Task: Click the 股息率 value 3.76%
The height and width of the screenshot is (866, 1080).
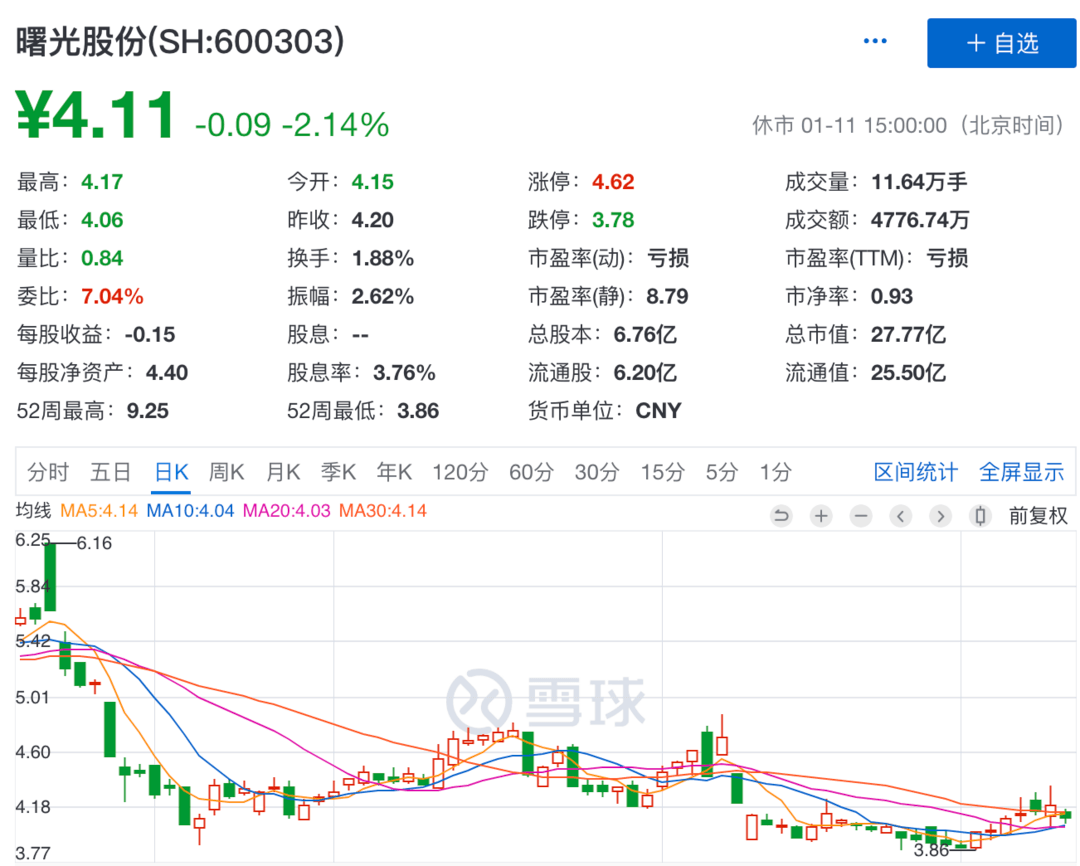Action: (404, 373)
